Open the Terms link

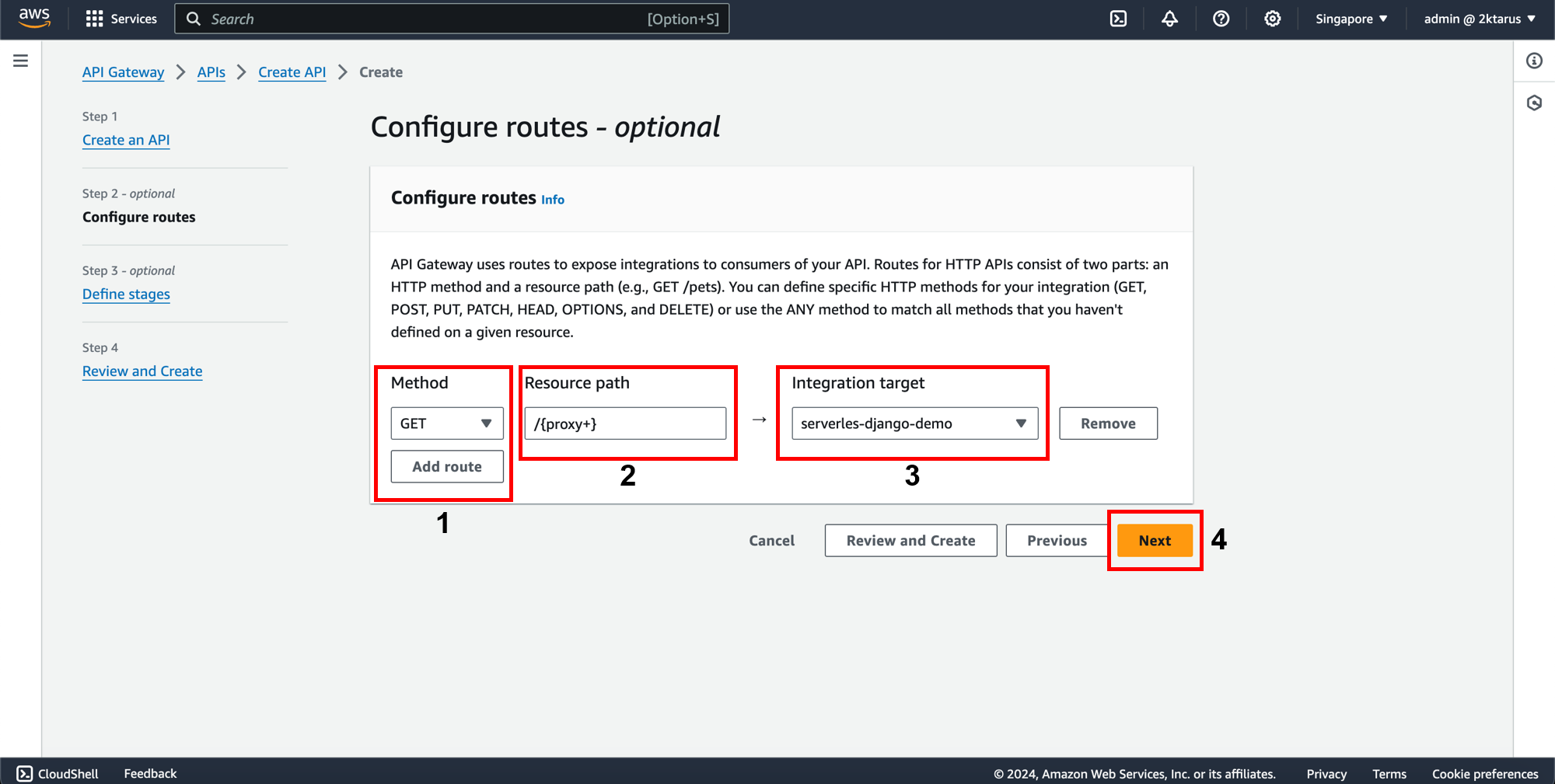(1389, 774)
